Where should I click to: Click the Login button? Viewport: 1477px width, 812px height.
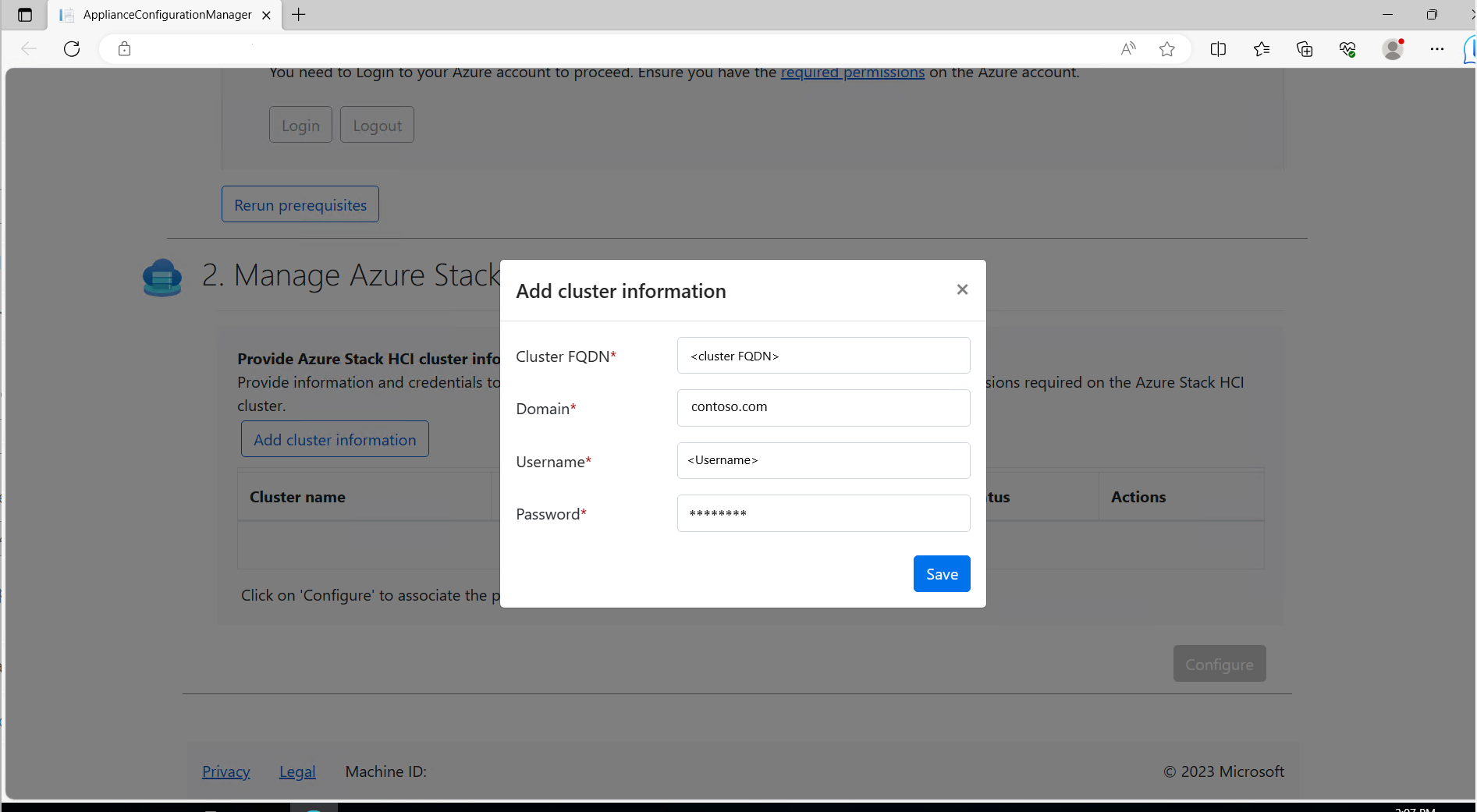[300, 125]
